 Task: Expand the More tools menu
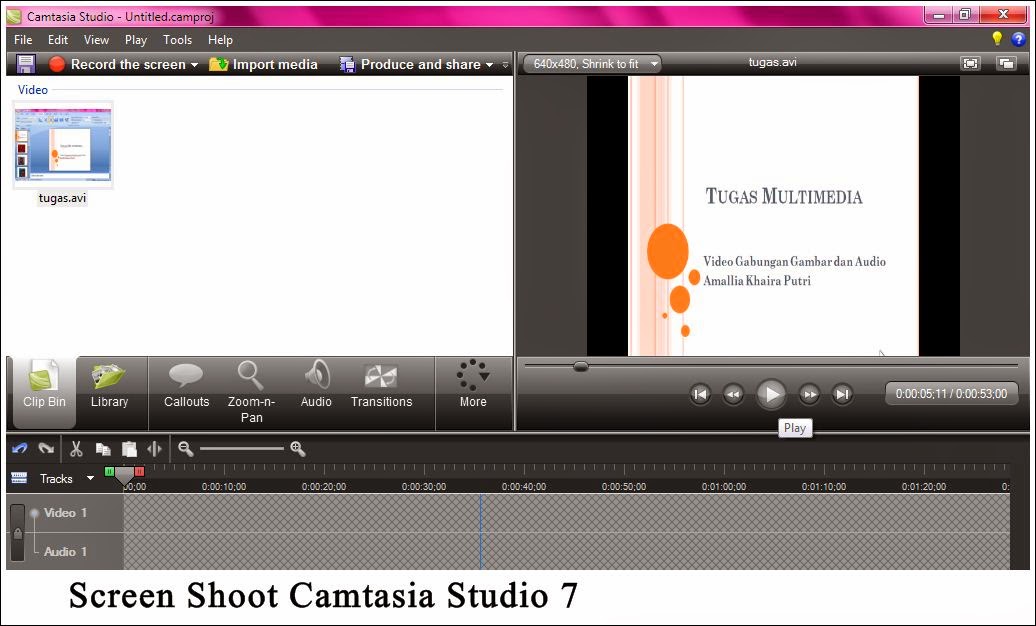(x=473, y=386)
